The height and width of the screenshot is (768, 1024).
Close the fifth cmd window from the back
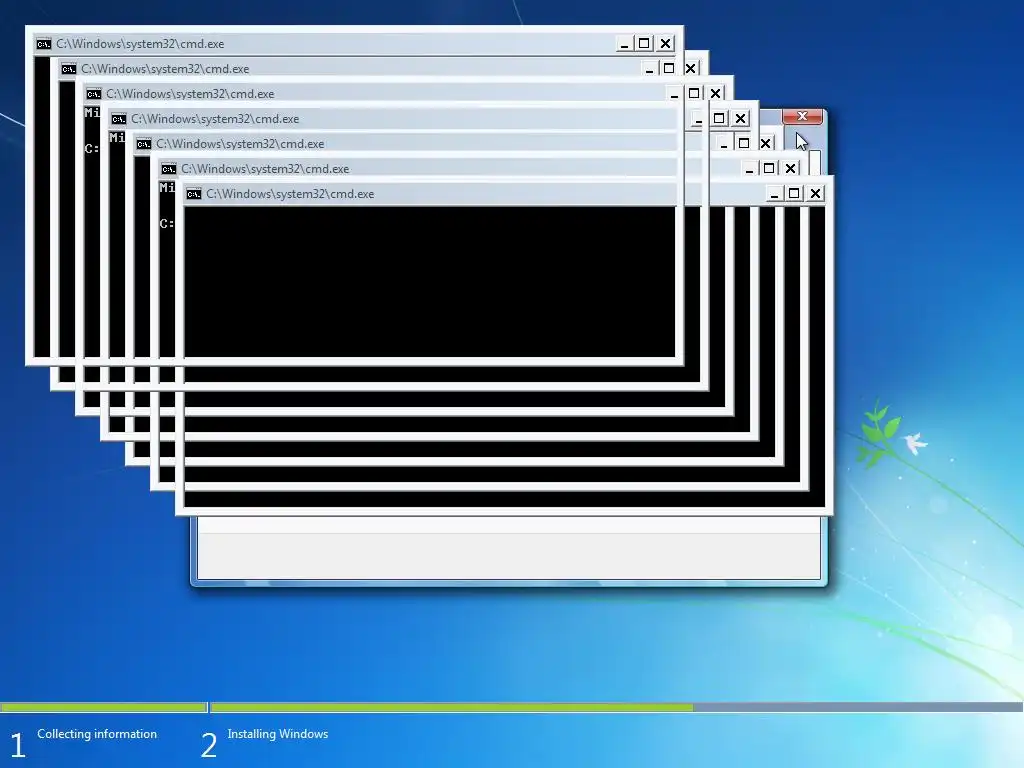[765, 143]
